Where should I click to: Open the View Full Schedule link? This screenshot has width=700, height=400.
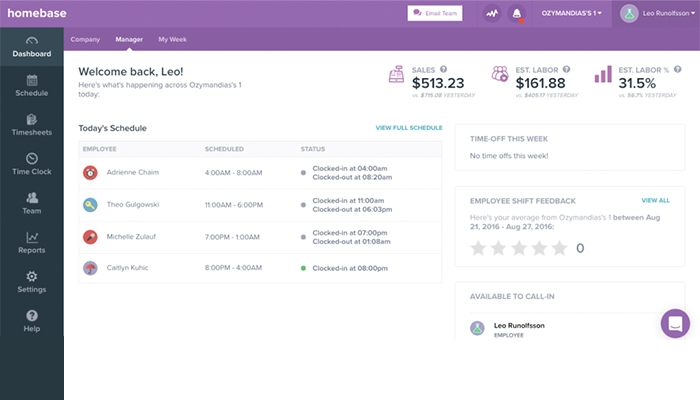[x=408, y=128]
